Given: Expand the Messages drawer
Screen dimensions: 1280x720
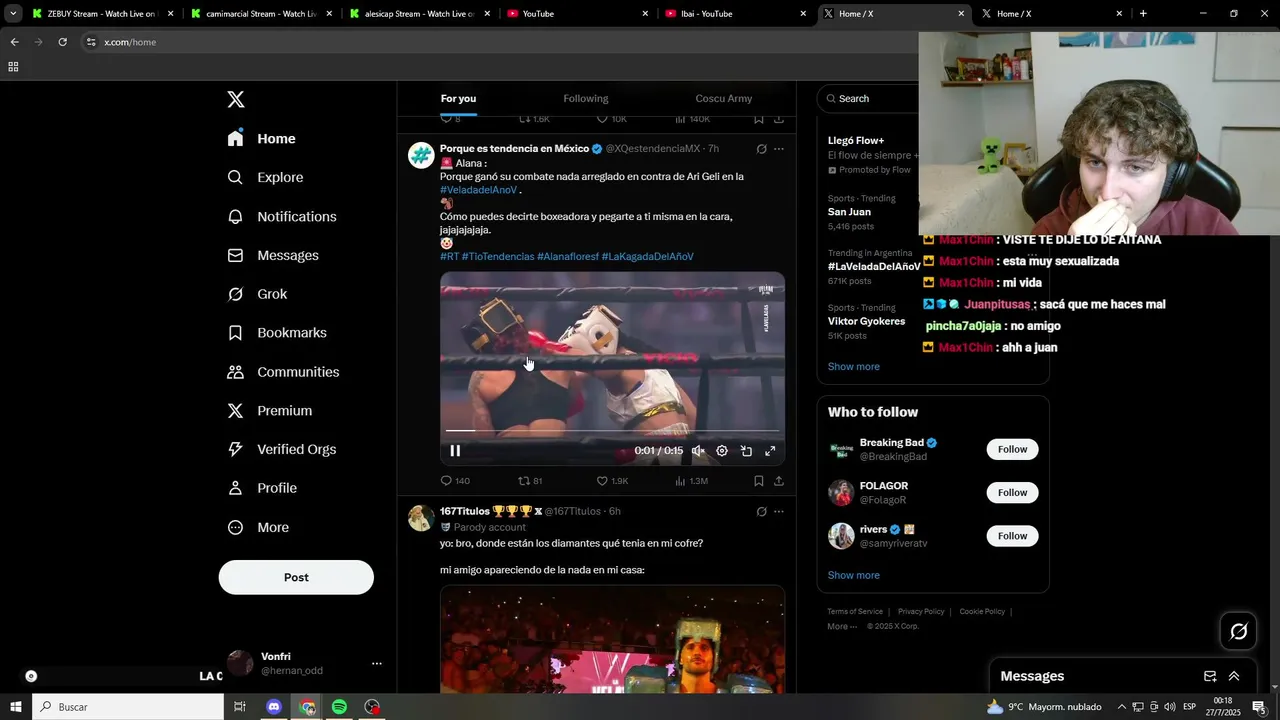Looking at the screenshot, I should [1234, 676].
